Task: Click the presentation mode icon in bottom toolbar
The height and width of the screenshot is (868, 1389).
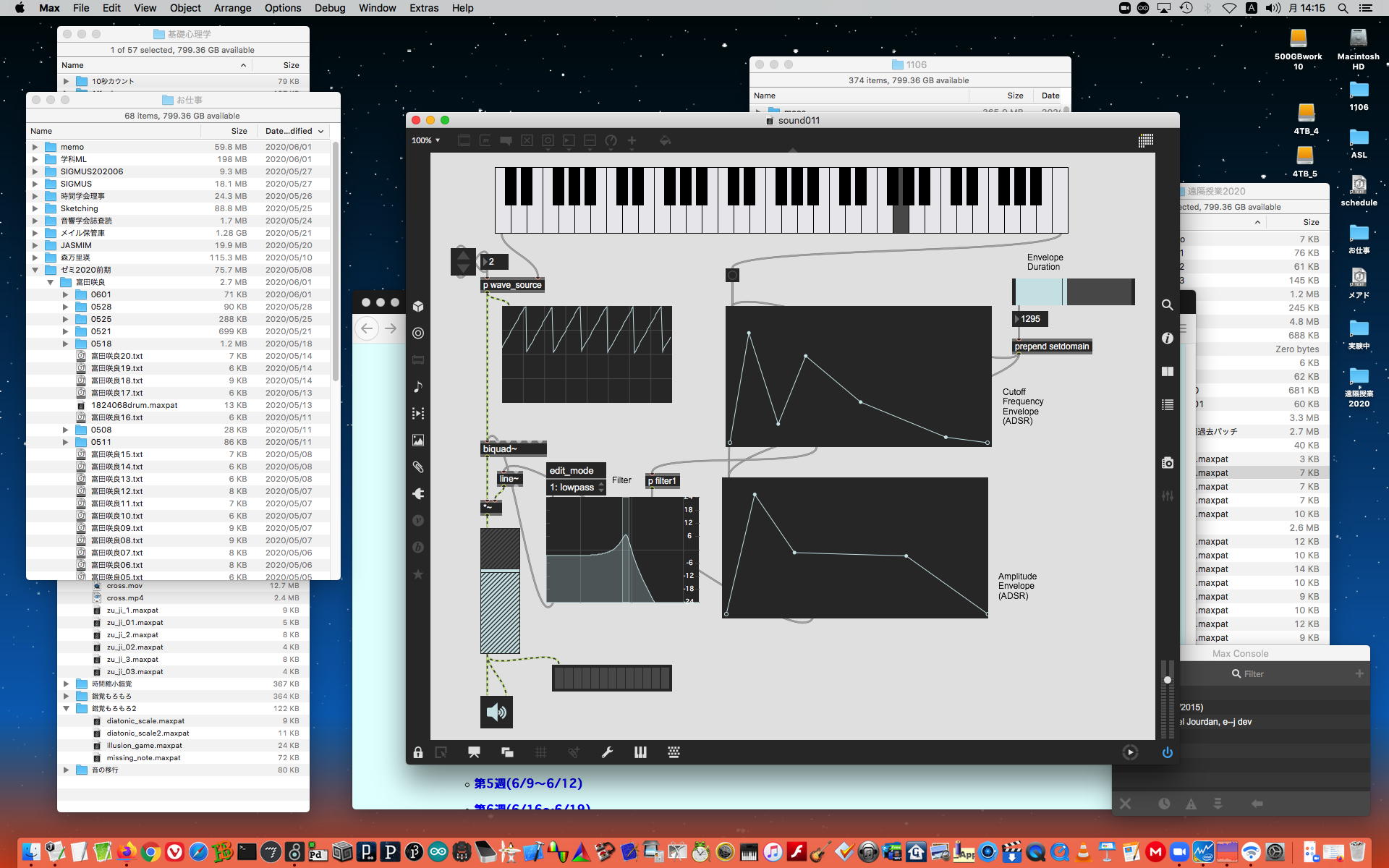Action: 474,752
